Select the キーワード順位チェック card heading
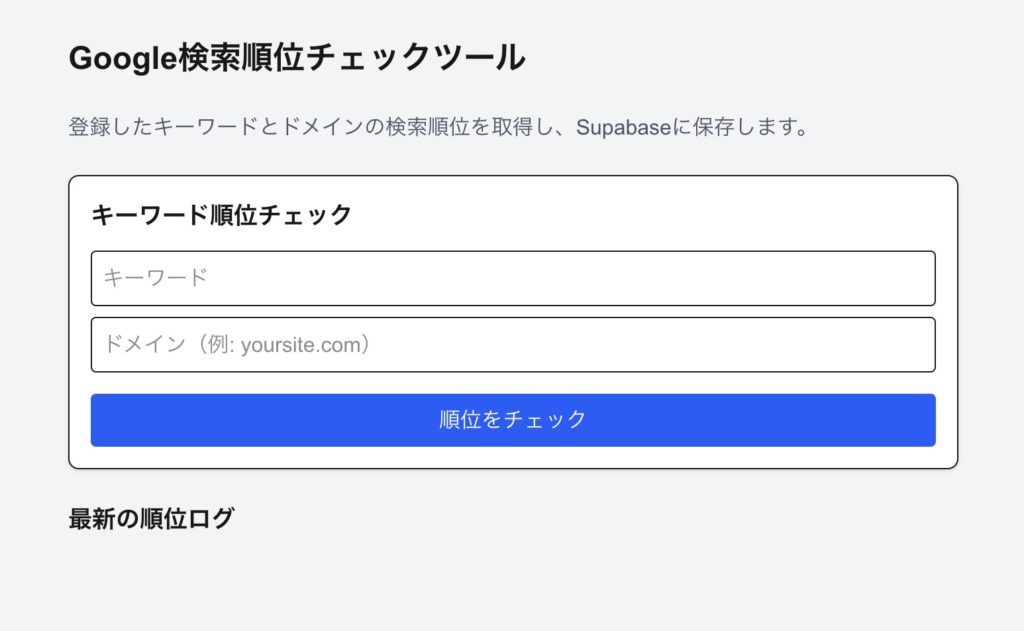Image resolution: width=1024 pixels, height=631 pixels. click(x=221, y=215)
